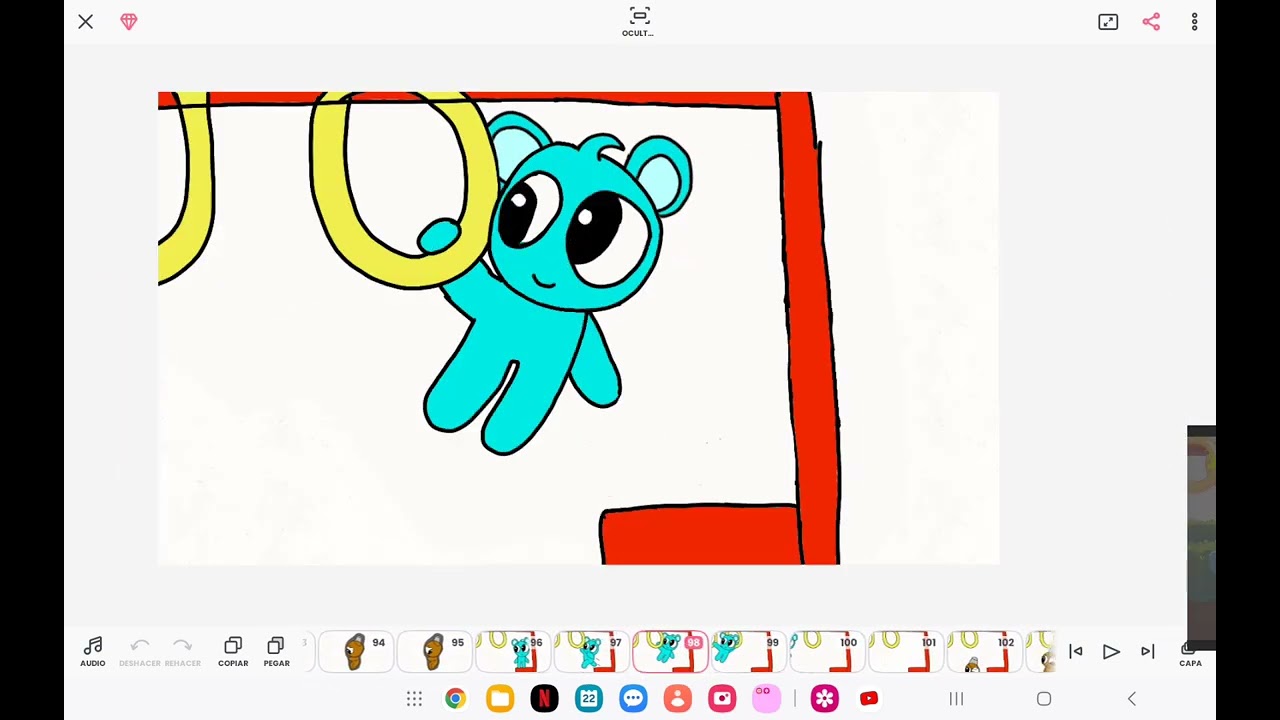1280x720 pixels.
Task: Close the animation editor with the X icon
Action: (x=85, y=21)
